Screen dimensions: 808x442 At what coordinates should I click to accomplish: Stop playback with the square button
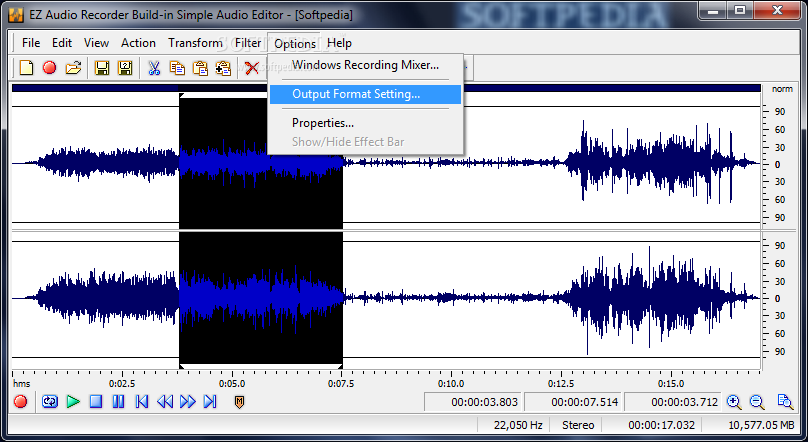click(96, 401)
